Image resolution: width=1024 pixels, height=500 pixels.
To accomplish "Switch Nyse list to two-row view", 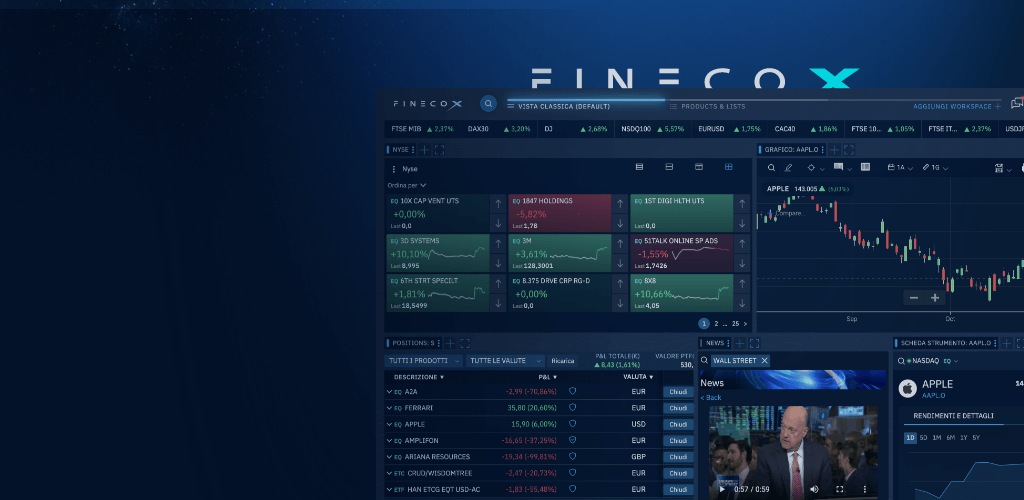I will tap(669, 167).
